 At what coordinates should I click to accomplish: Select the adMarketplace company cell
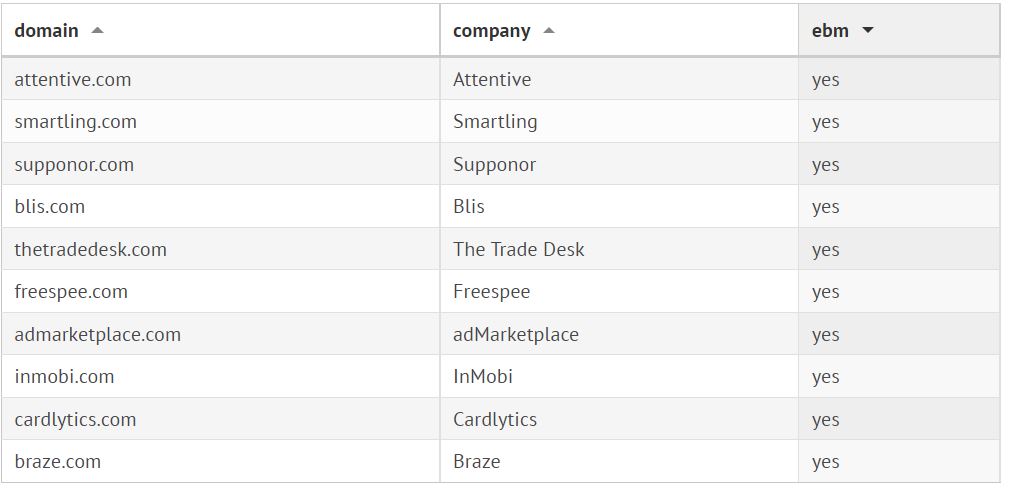[516, 335]
